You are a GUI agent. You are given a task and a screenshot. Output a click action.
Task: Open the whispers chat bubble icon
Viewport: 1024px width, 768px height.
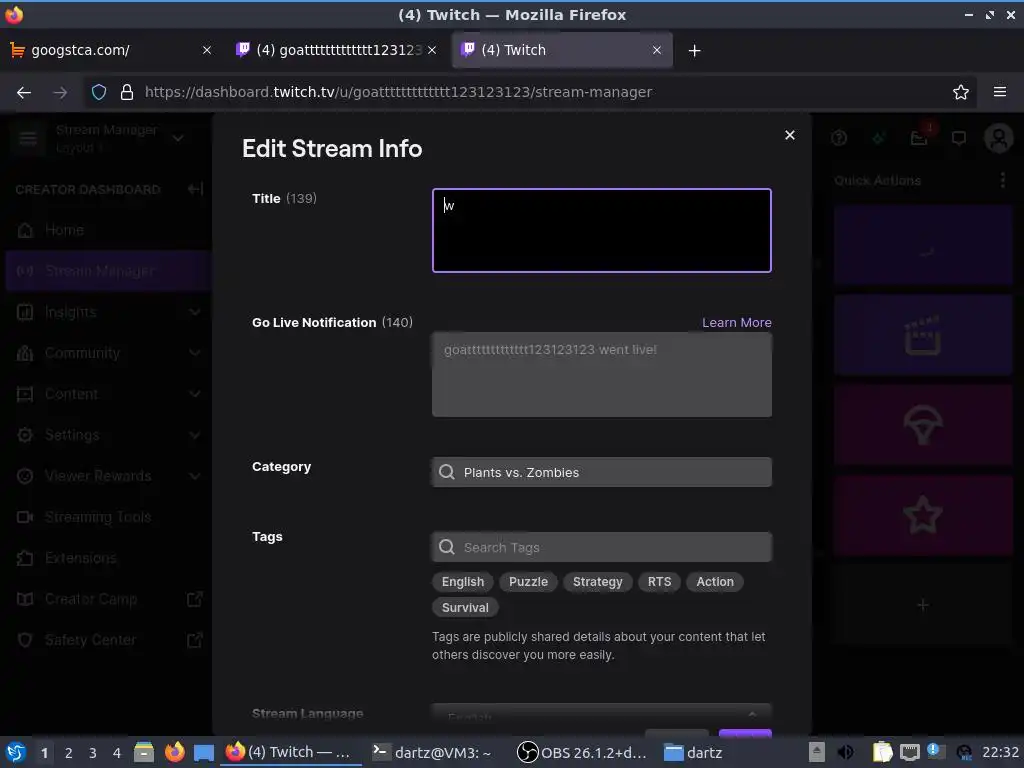click(959, 138)
